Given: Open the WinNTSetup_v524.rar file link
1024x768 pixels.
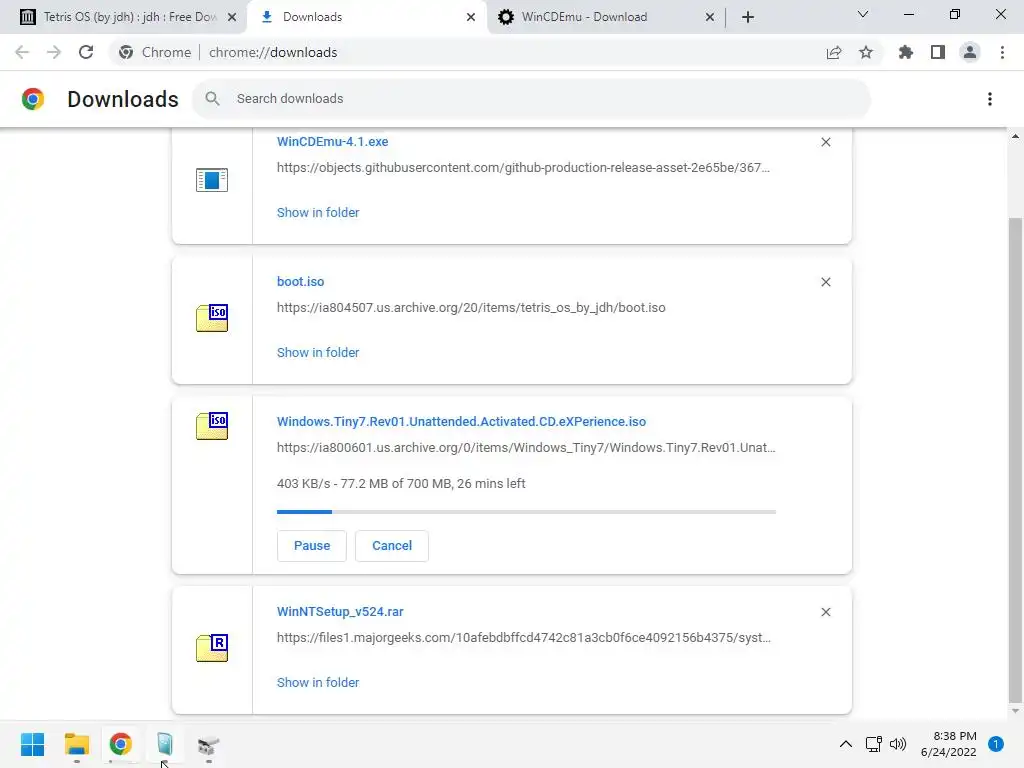Looking at the screenshot, I should (340, 612).
